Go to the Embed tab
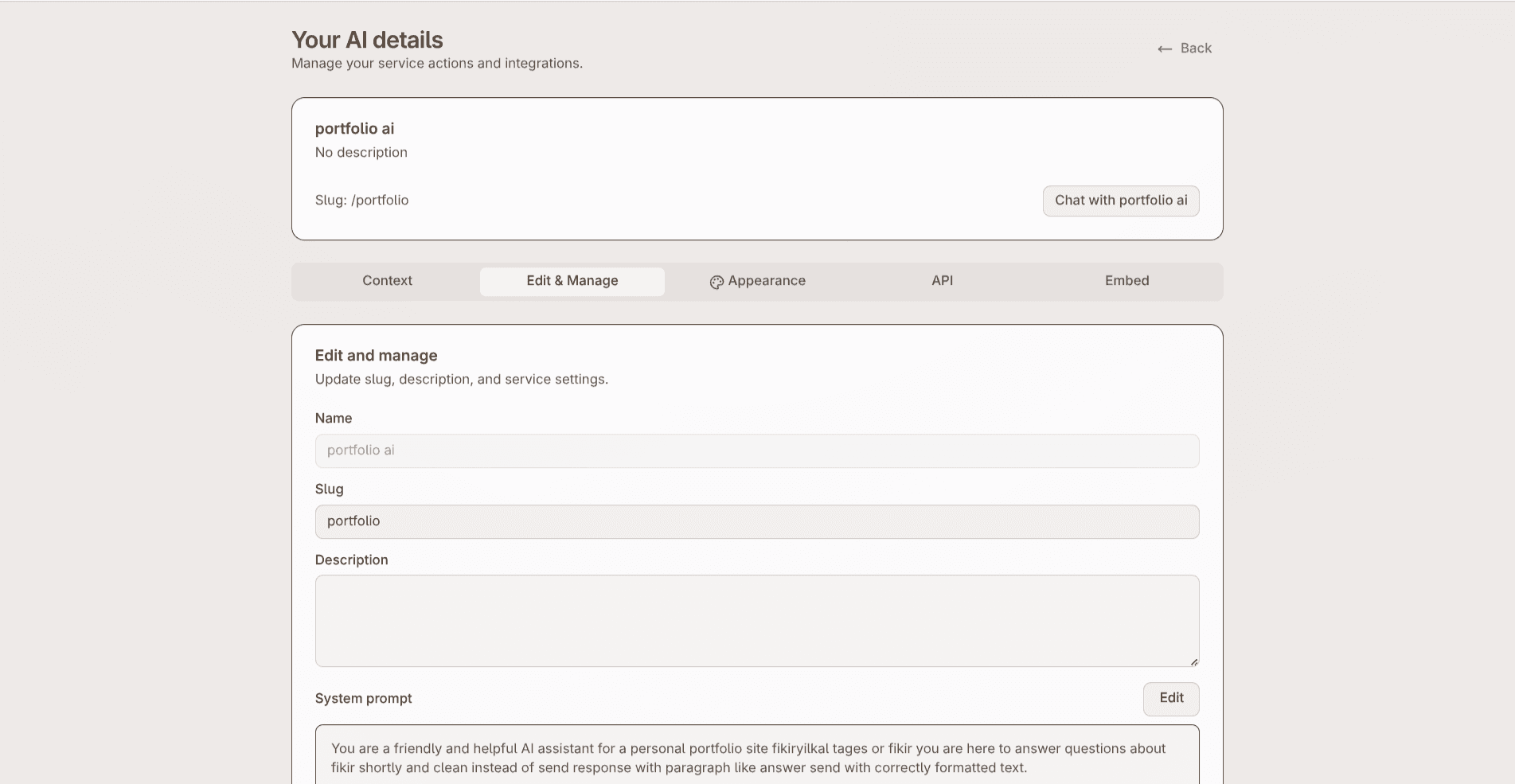The width and height of the screenshot is (1515, 784). (1126, 281)
